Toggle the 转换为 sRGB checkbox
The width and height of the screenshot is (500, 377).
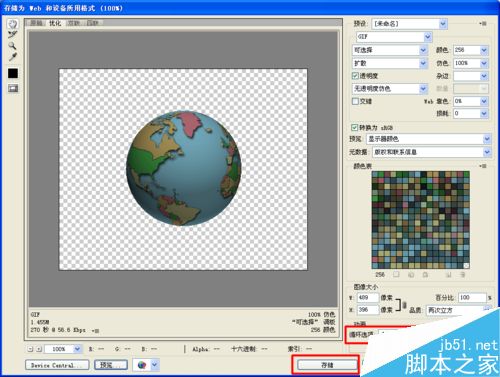click(354, 128)
